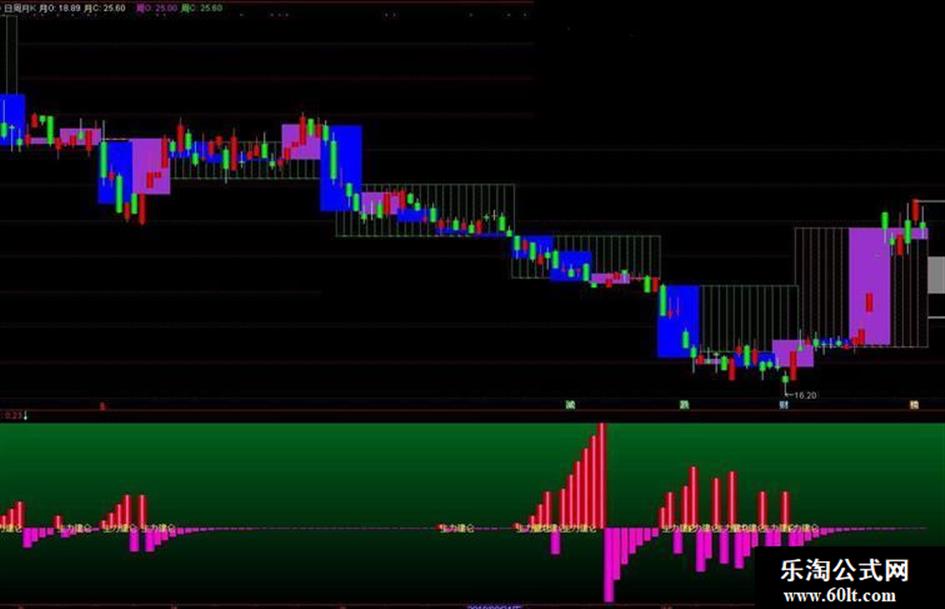Click the tallest red bar in the histogram

coord(601,476)
